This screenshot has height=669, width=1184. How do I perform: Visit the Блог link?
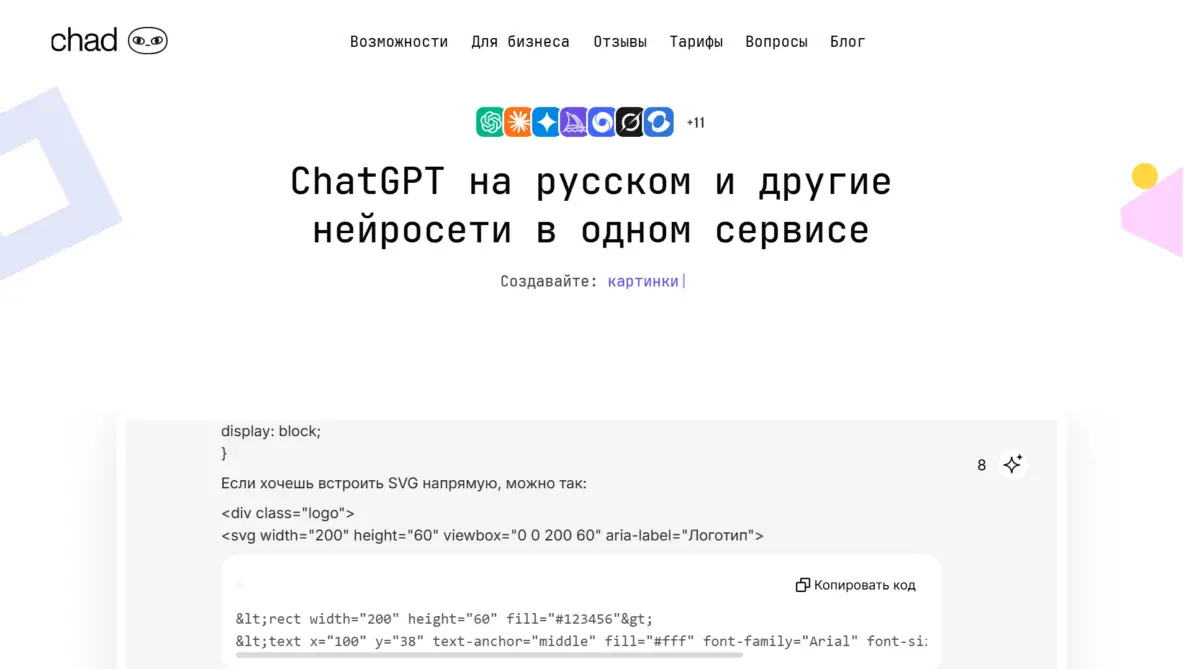847,42
